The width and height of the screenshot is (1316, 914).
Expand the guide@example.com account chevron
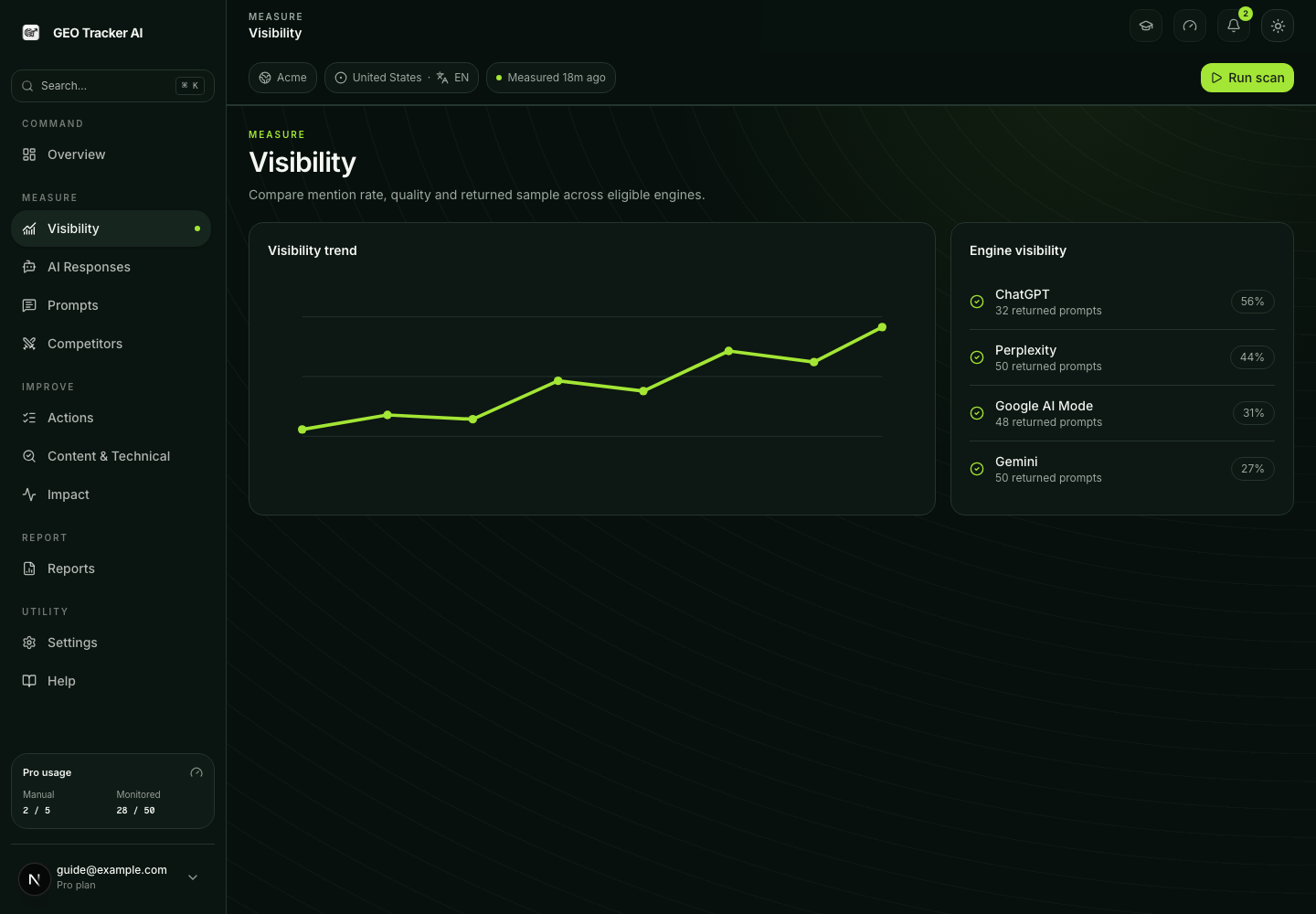193,877
